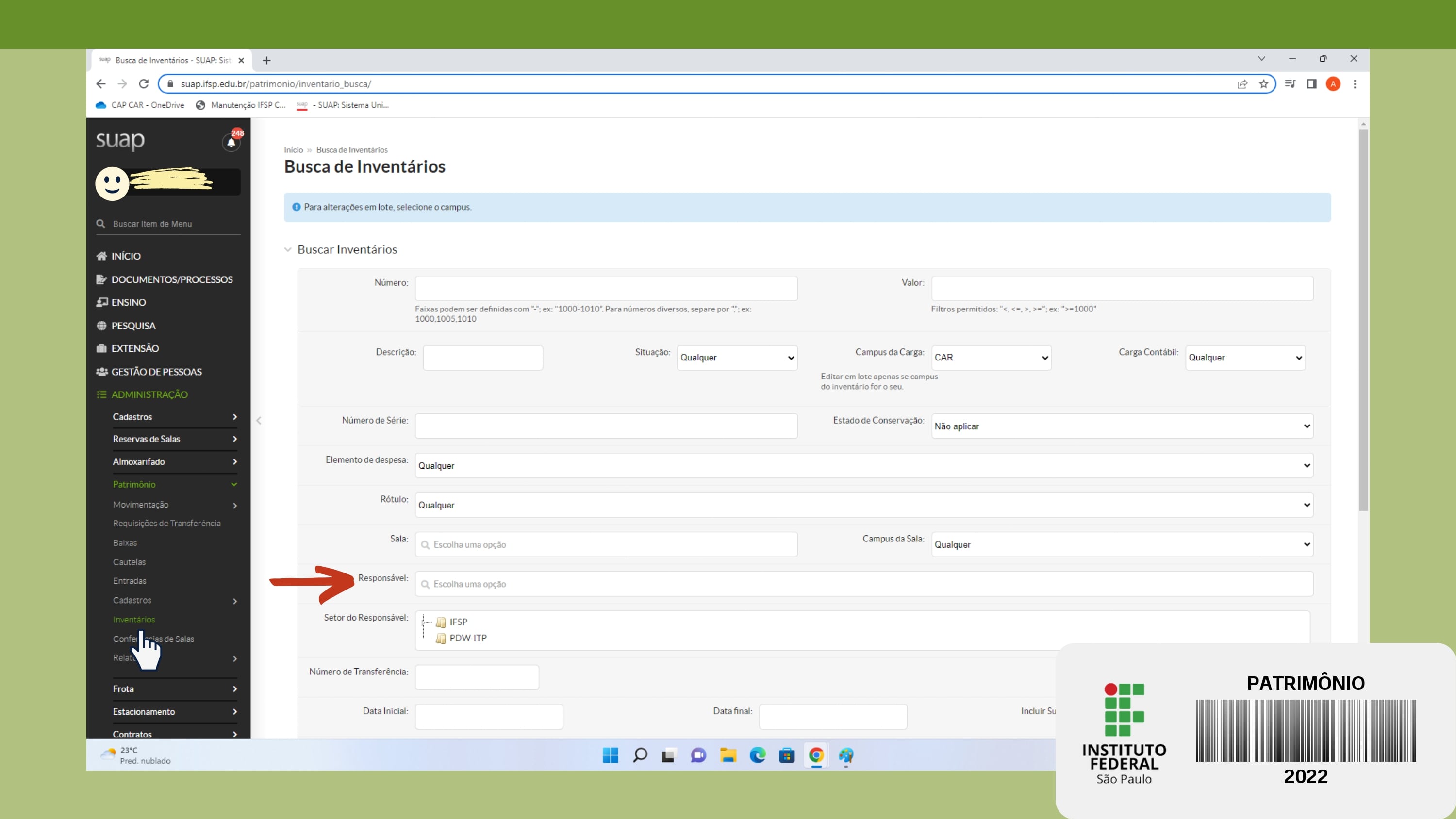Screen dimensions: 1456x819
Task: Open the Campus da Carga dropdown
Action: [991, 358]
